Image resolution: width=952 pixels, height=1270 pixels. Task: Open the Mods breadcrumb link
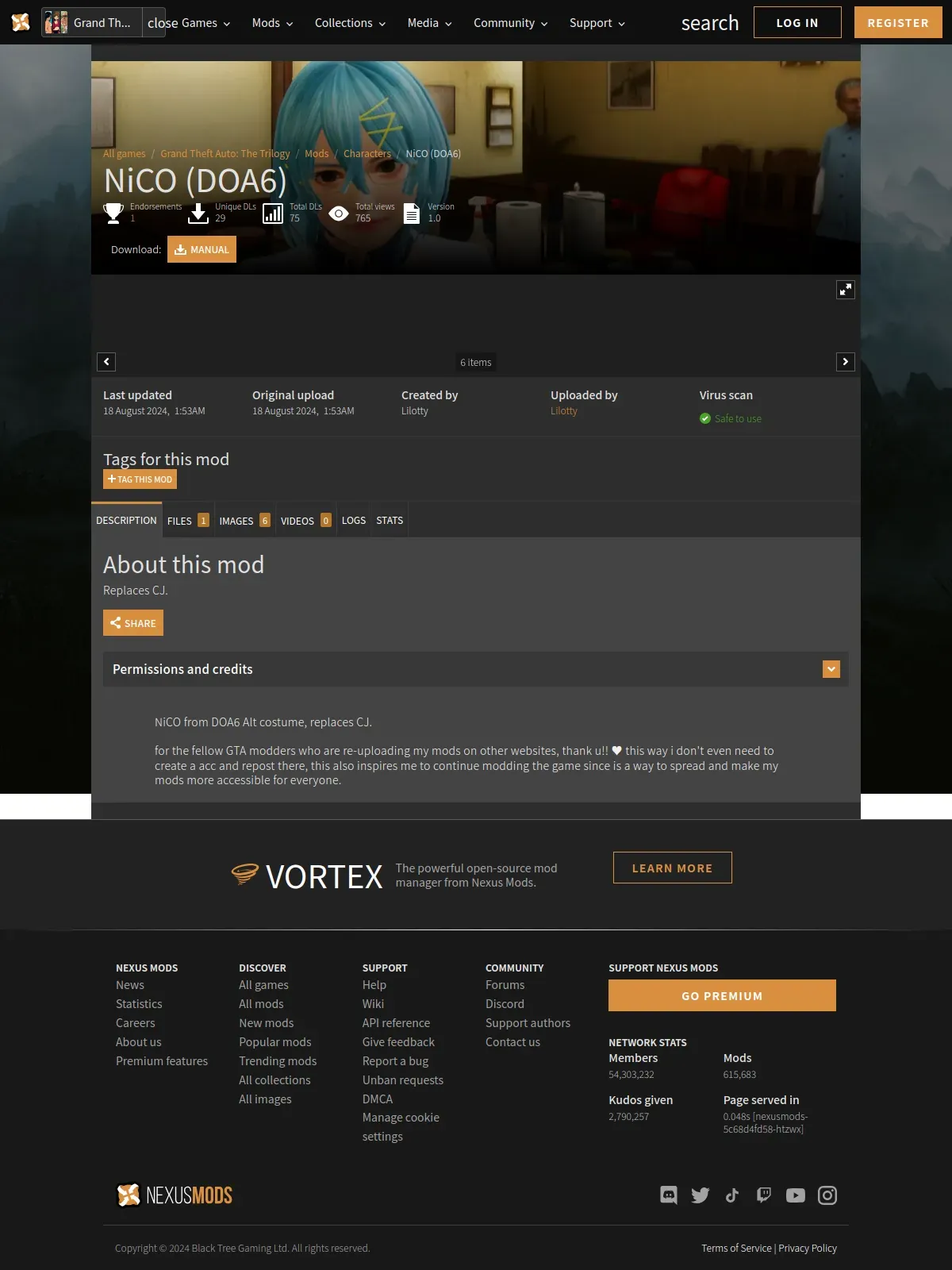317,153
